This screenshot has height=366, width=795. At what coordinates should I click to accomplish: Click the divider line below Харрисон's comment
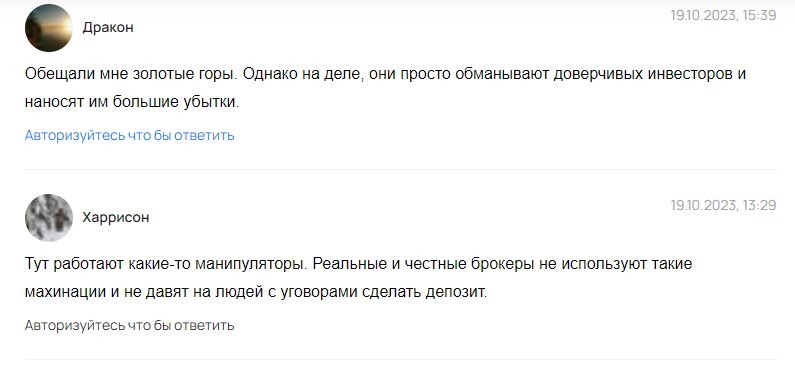(401, 359)
